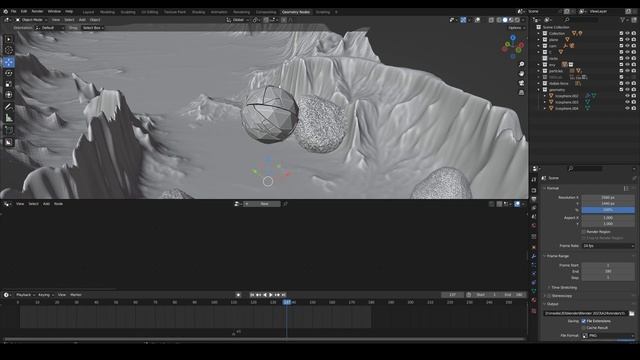Disable render camera icon for Icosphere.004
The width and height of the screenshot is (640, 360).
click(633, 109)
